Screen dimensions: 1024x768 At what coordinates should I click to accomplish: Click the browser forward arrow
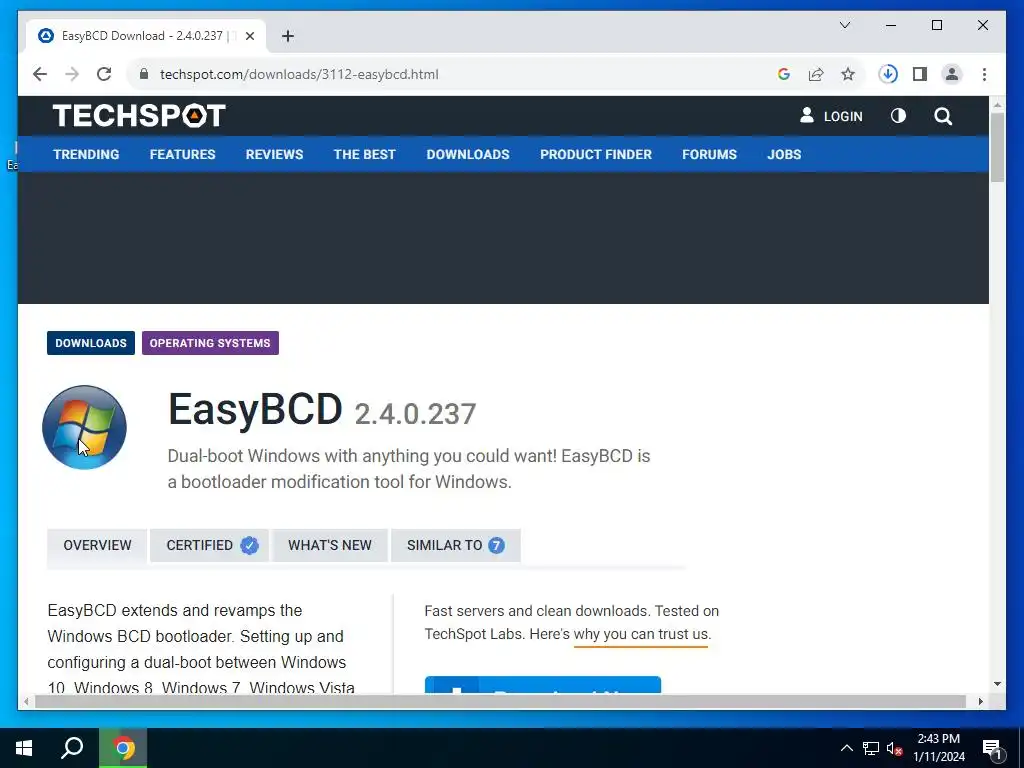[x=72, y=74]
